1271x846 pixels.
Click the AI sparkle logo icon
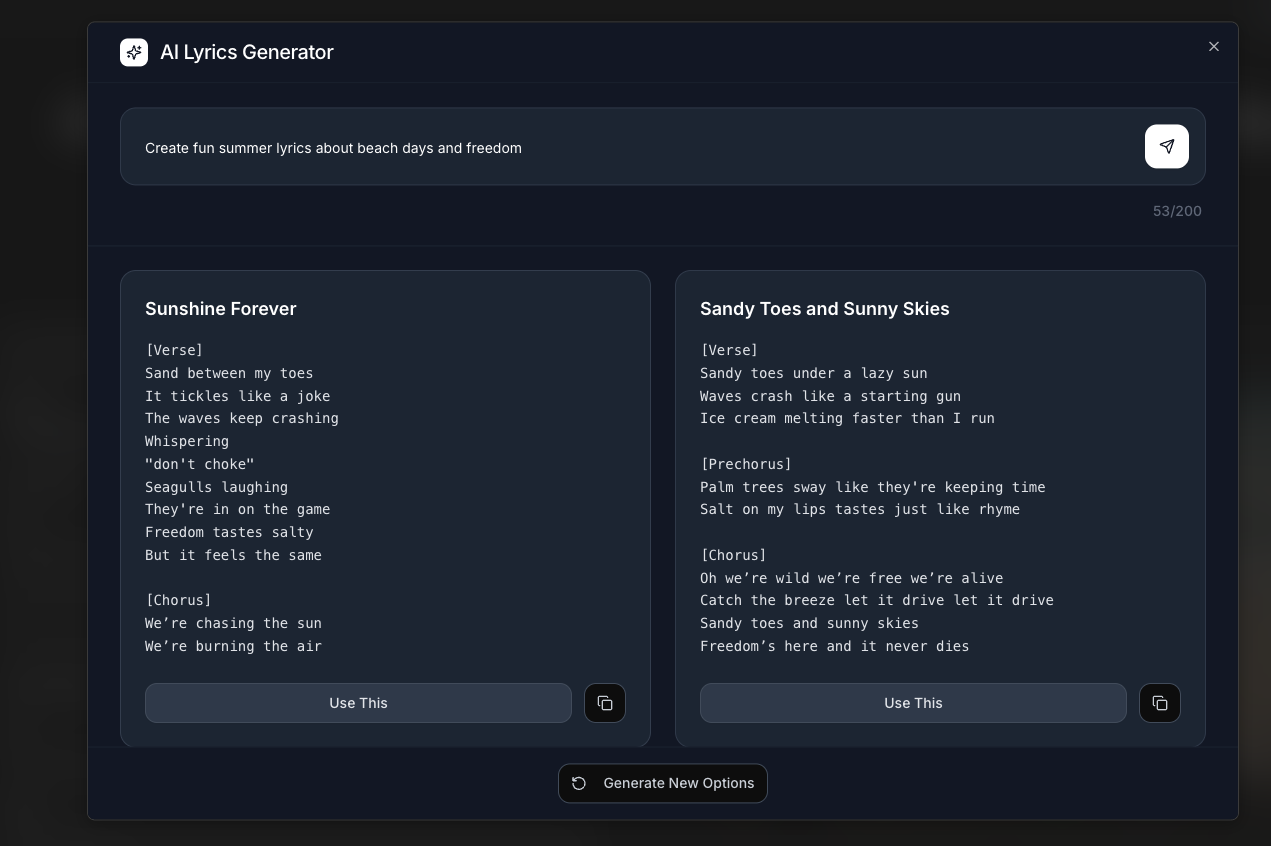[134, 52]
